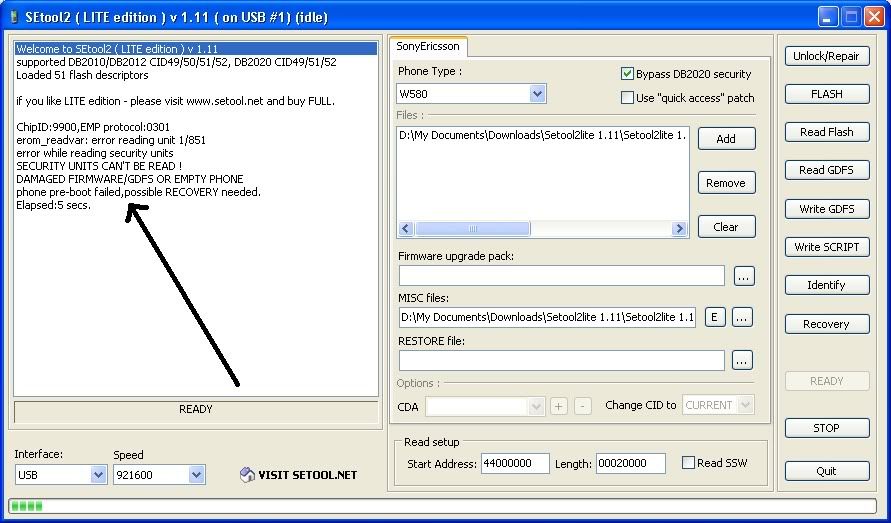Click Write GDFS button

[x=827, y=209]
